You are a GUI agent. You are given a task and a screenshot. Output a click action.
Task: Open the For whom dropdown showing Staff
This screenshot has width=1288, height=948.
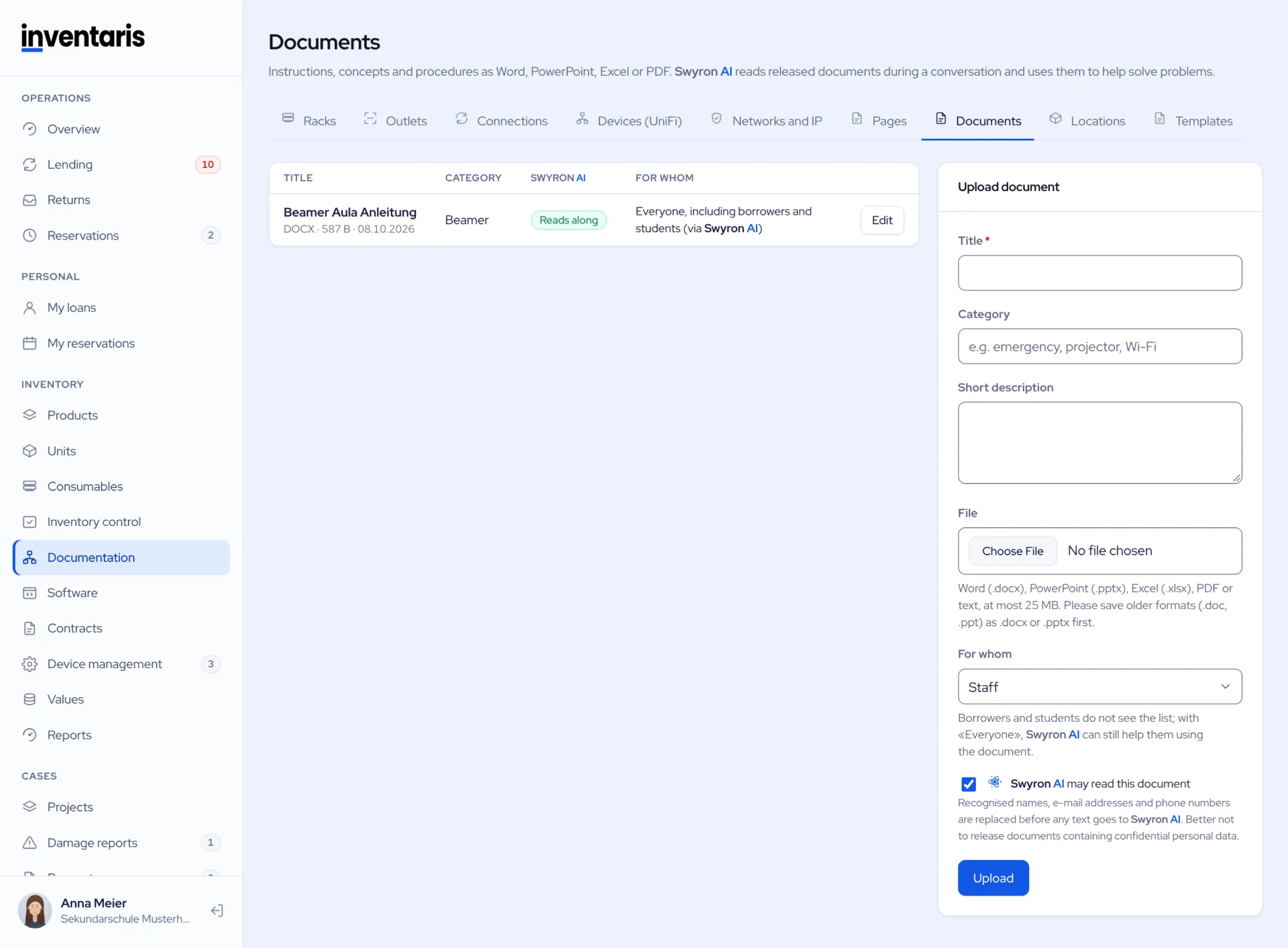pos(1099,686)
